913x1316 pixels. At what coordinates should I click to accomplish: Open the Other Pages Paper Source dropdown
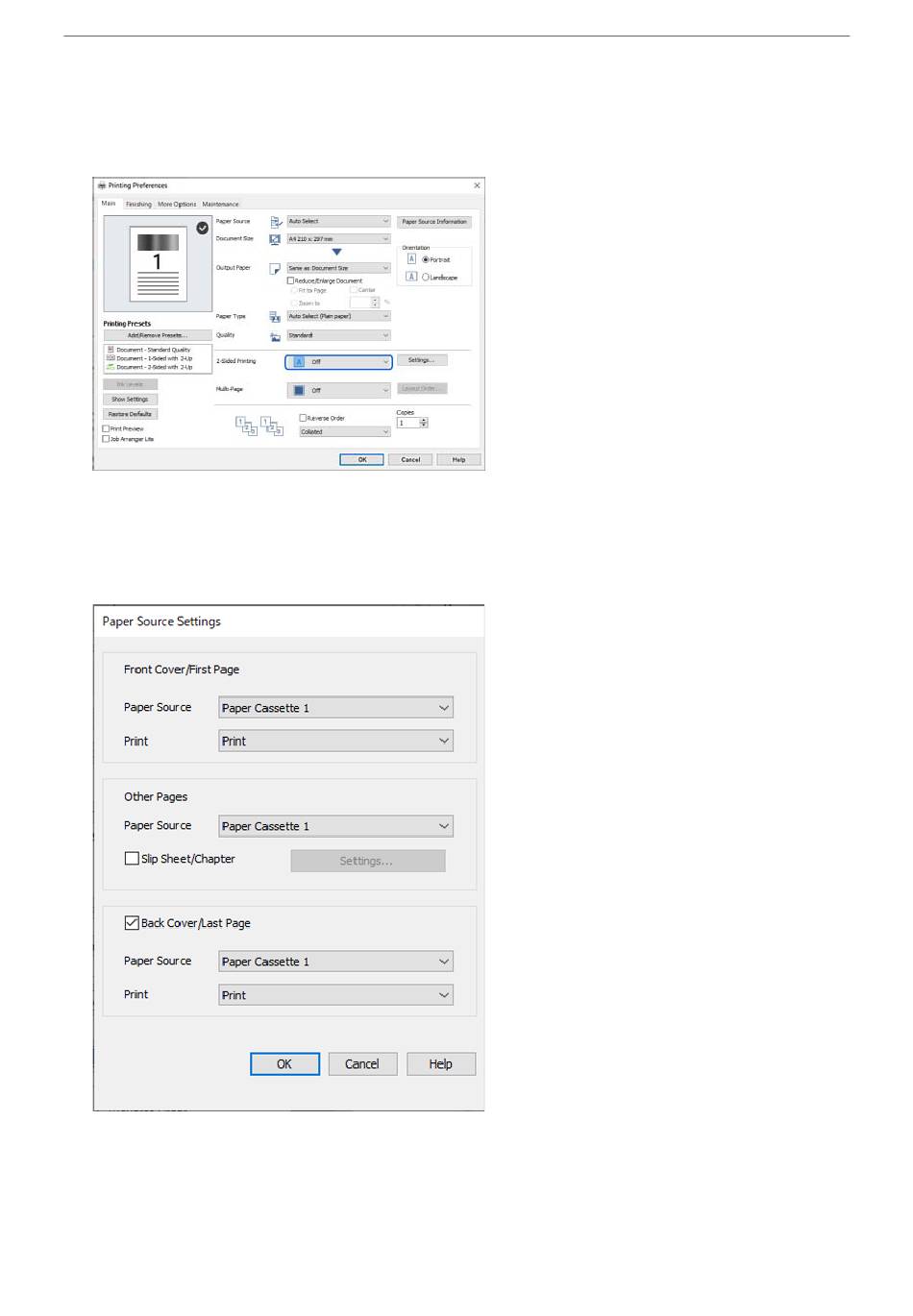click(335, 826)
